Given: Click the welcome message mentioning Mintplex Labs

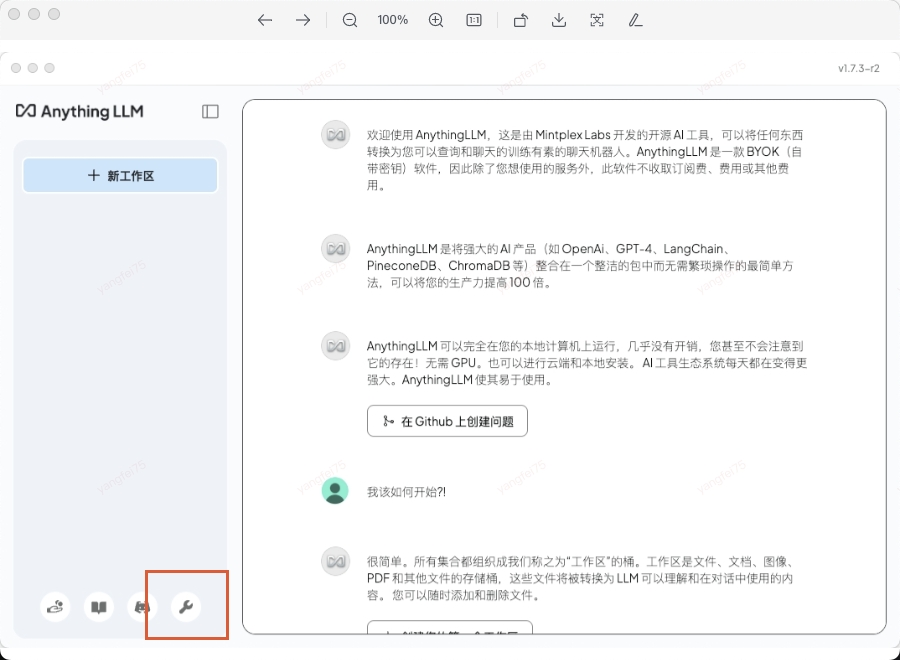Looking at the screenshot, I should click(x=585, y=160).
